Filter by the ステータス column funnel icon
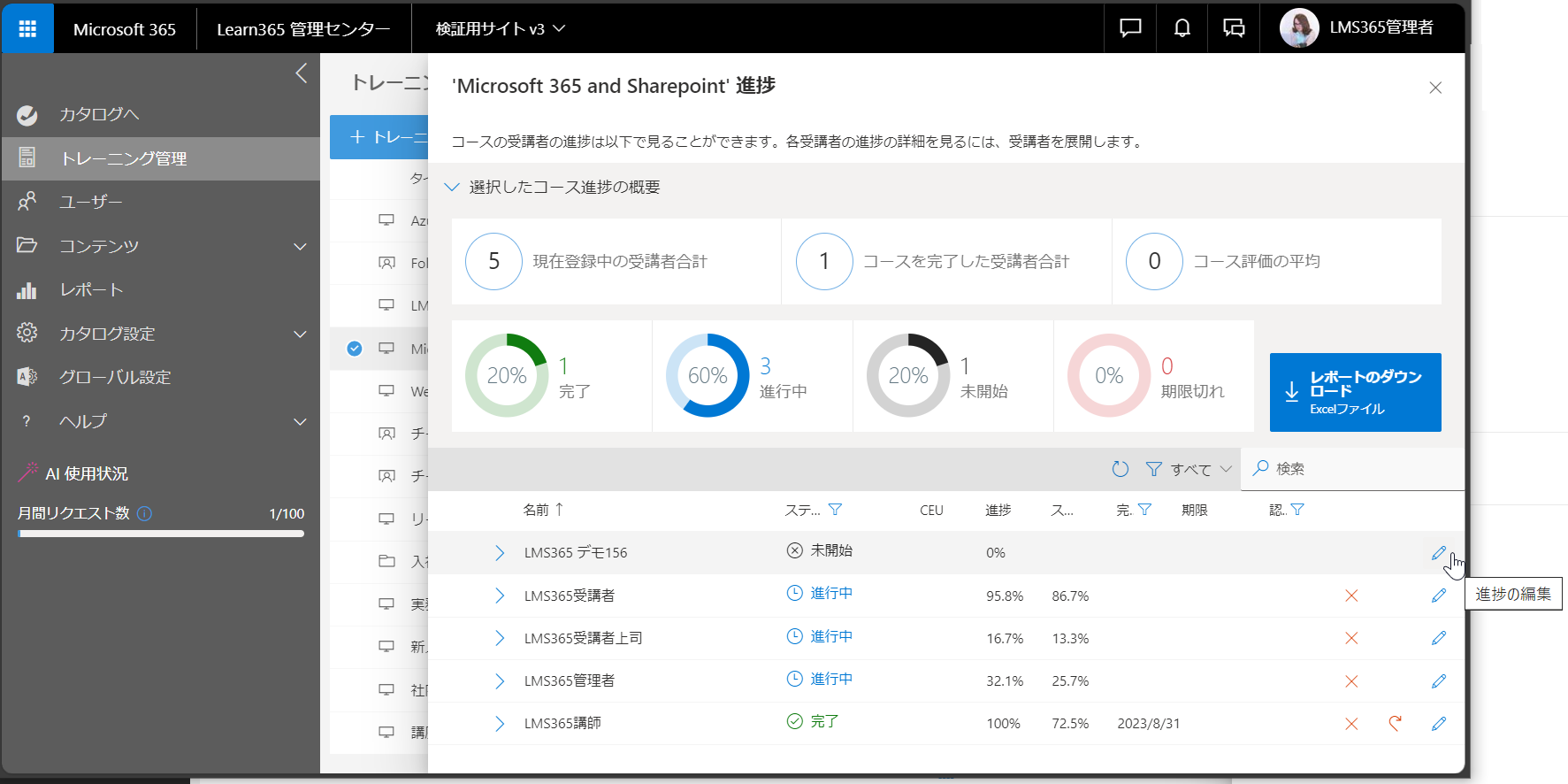This screenshot has width=1568, height=784. [835, 510]
